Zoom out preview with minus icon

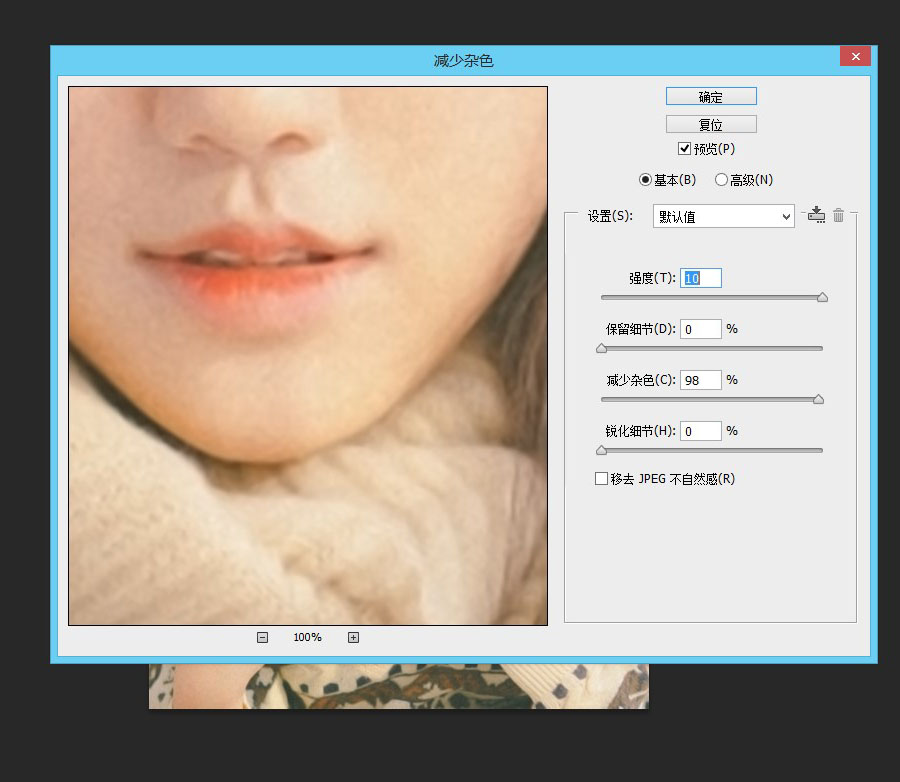262,637
